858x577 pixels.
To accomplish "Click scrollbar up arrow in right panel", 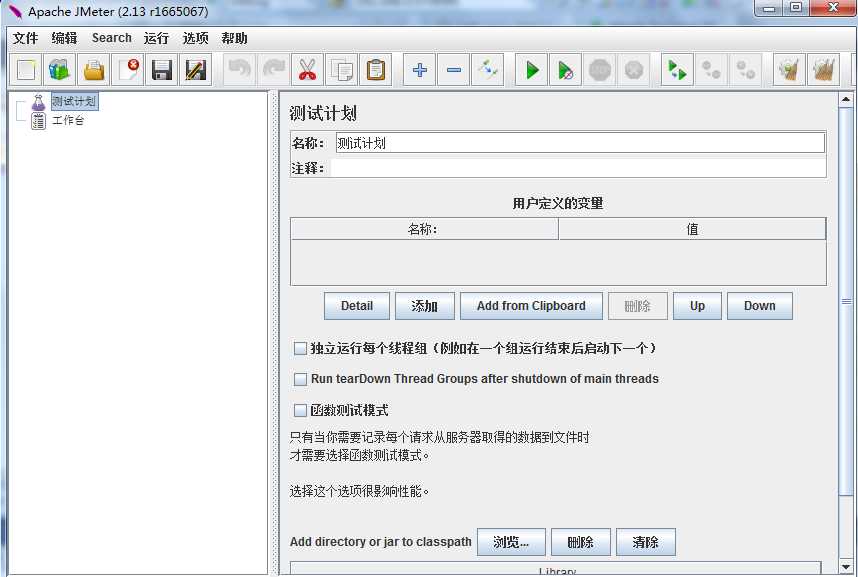I will pyautogui.click(x=846, y=100).
